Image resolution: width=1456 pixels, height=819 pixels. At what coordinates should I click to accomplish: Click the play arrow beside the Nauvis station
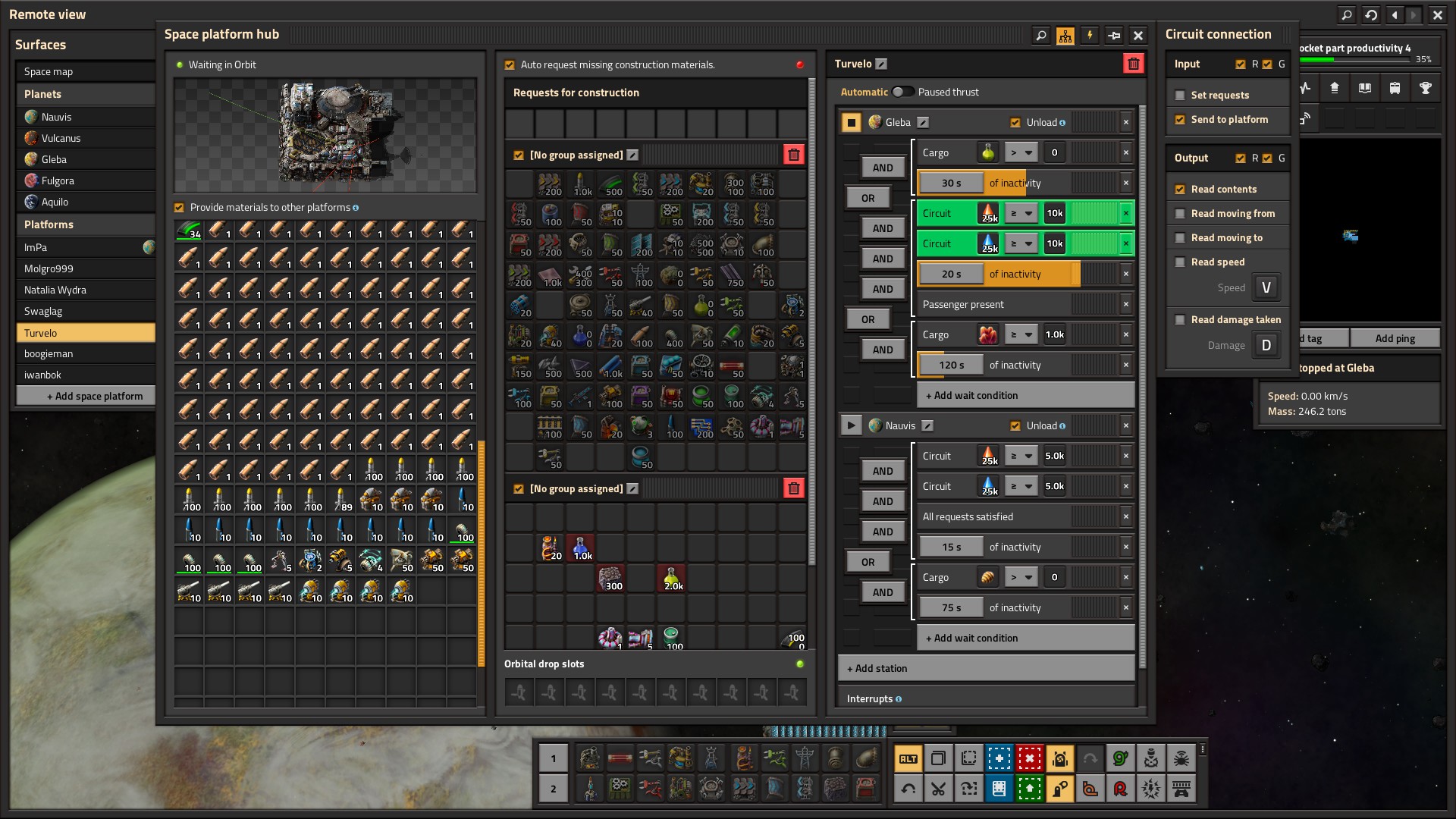tap(851, 425)
